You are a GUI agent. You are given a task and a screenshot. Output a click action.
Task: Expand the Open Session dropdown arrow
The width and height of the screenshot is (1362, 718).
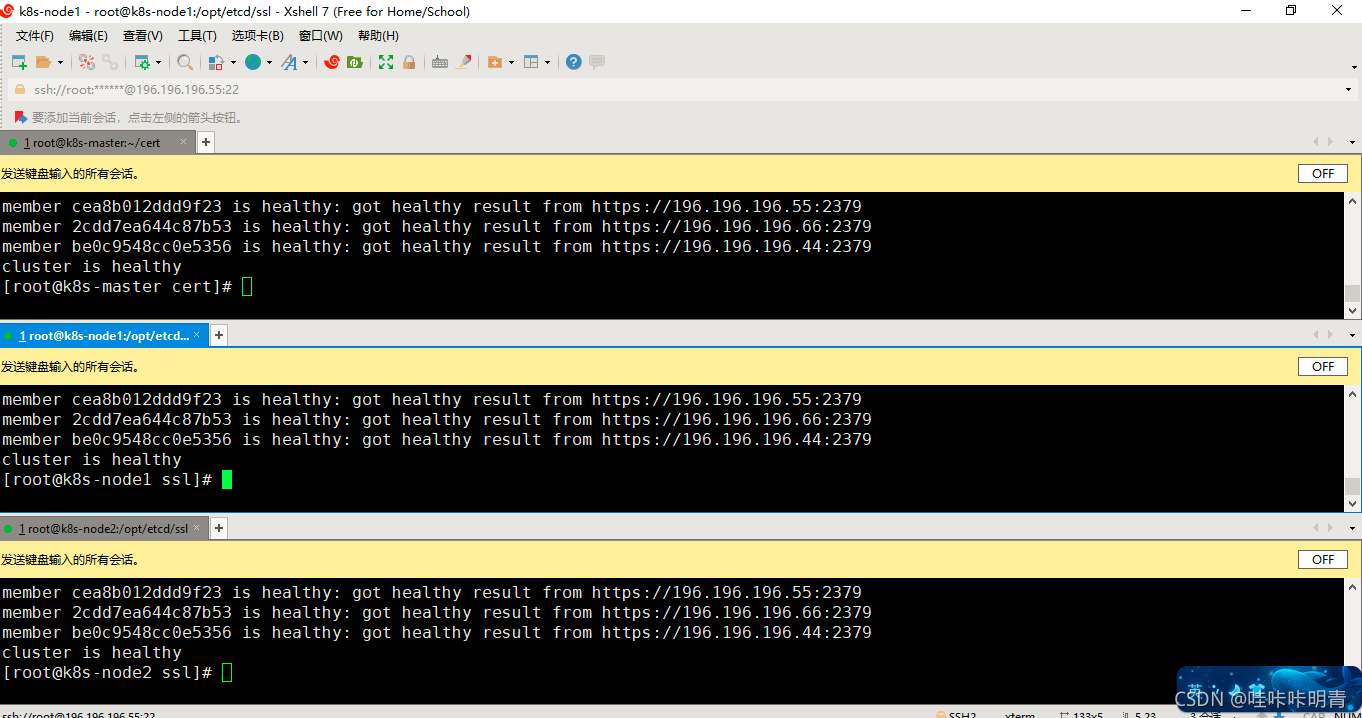tap(60, 62)
